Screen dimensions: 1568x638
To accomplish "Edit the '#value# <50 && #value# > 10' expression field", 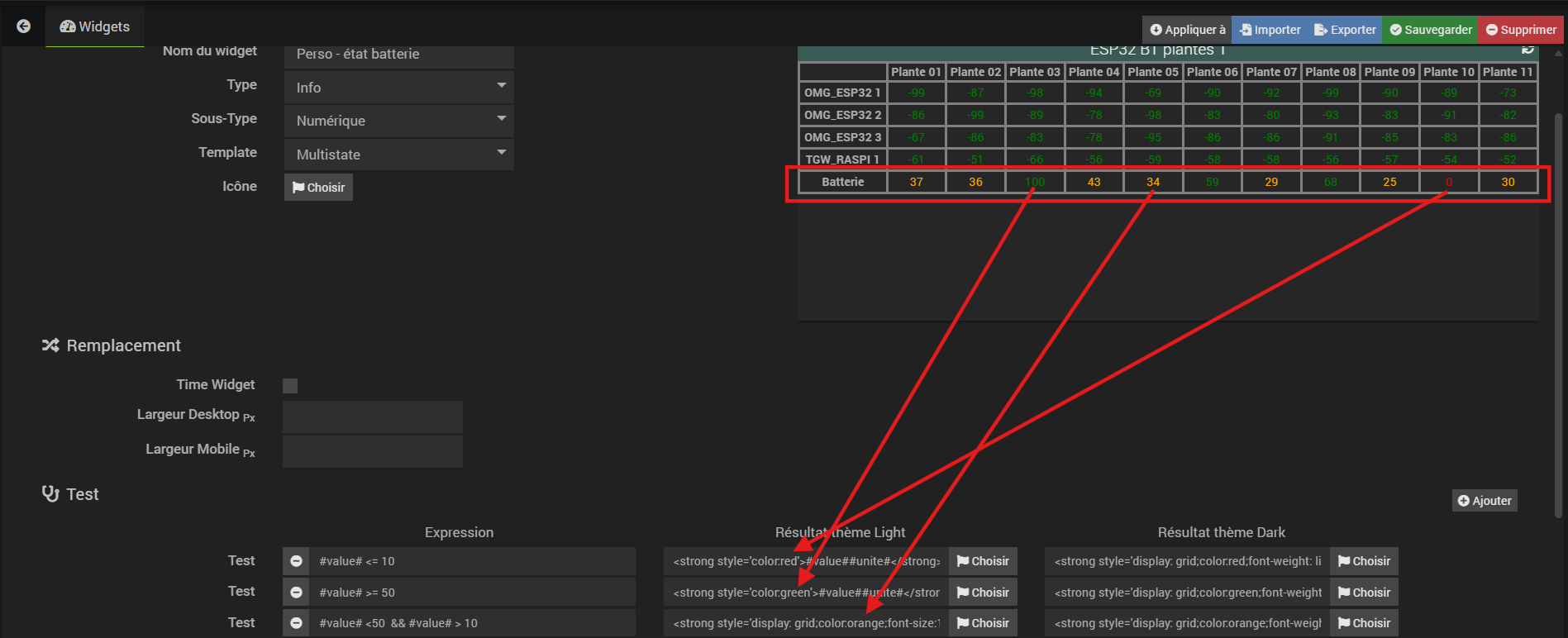I will pos(473,623).
